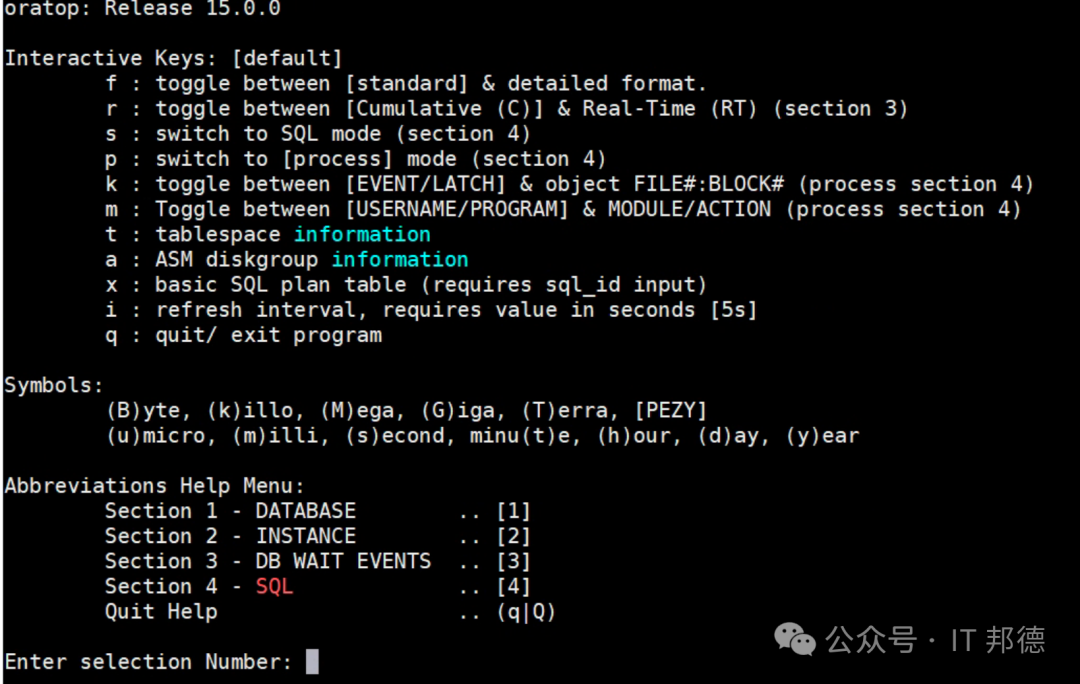Click the 'IT 邦德' watermark text
Viewport: 1080px width, 684px height.
(998, 640)
